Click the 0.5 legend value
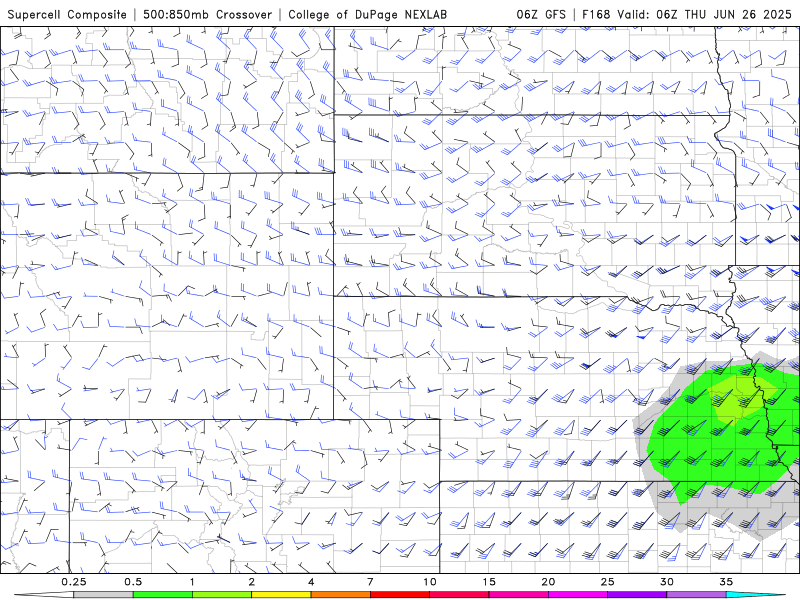The image size is (800, 600). (x=133, y=582)
